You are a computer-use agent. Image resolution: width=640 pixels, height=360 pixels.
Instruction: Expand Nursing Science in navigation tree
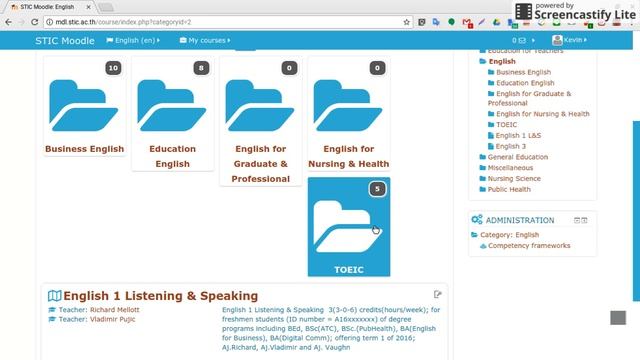point(514,178)
